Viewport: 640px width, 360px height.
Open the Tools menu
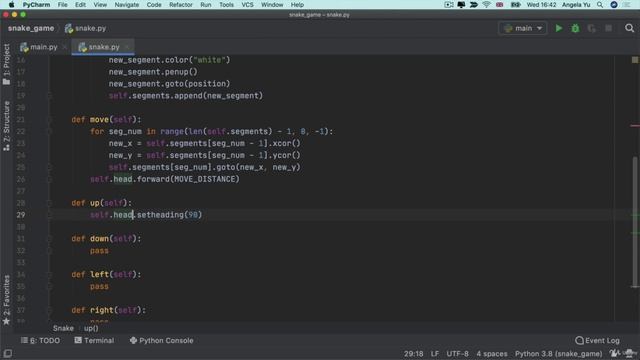227,4
